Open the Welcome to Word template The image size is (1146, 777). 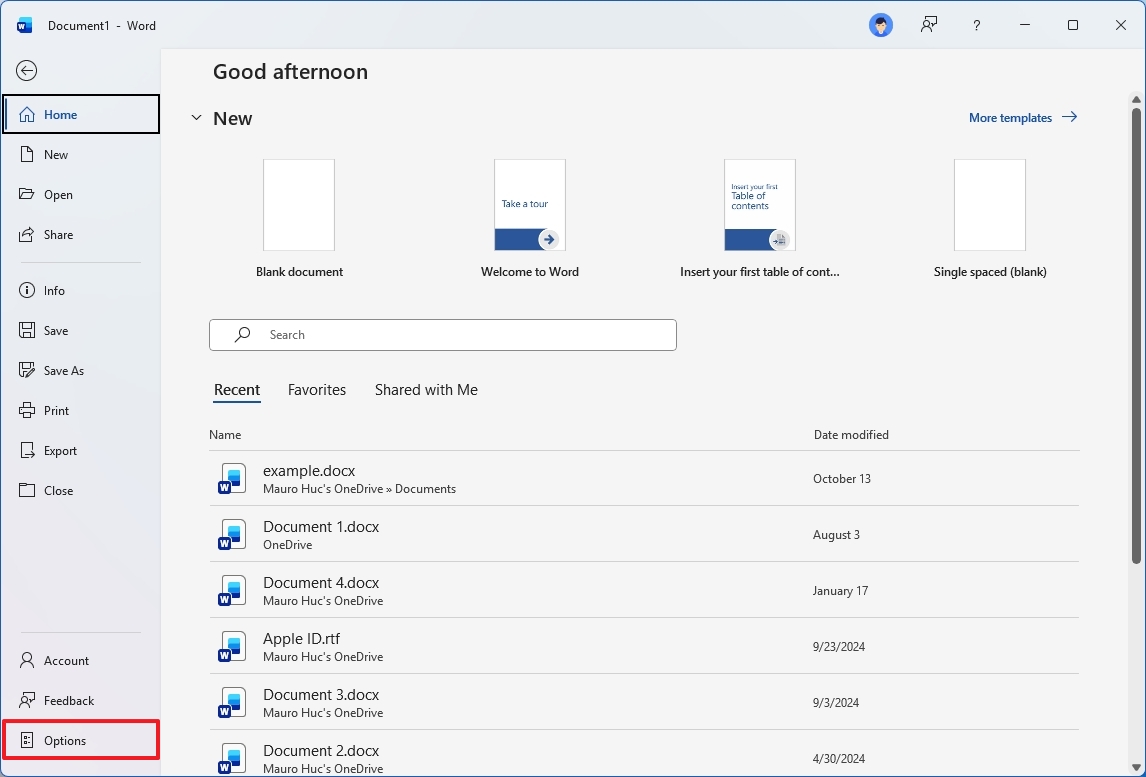529,205
